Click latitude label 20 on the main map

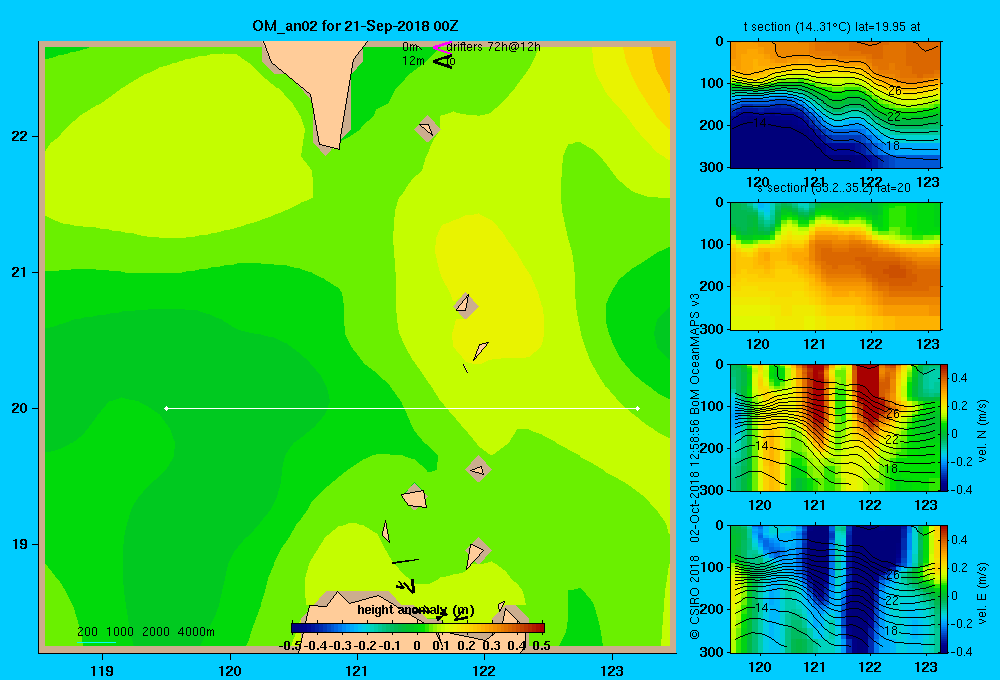tap(19, 408)
